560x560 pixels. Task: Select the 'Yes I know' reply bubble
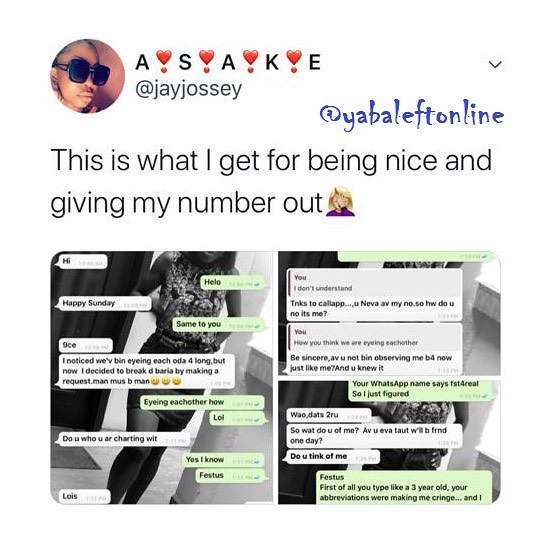(x=224, y=460)
